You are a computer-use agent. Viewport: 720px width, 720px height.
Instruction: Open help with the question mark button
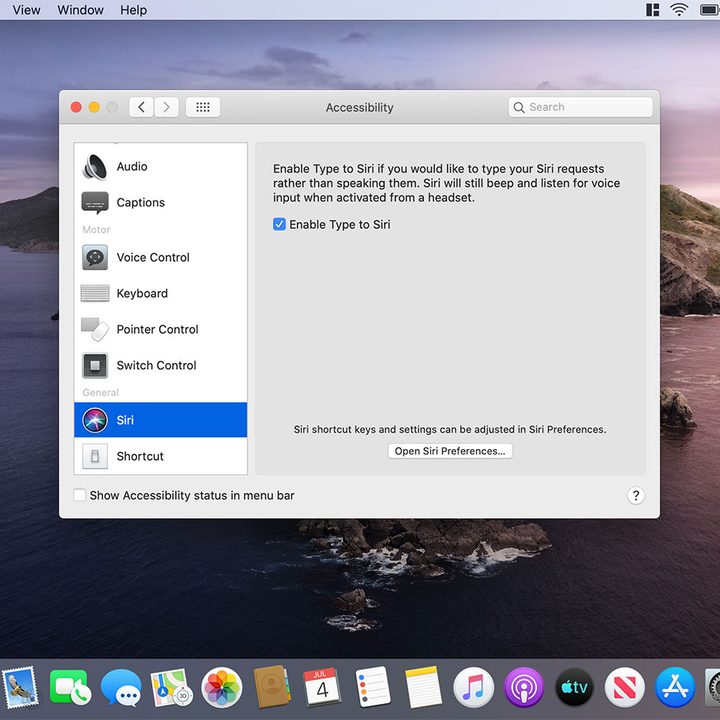coord(636,495)
